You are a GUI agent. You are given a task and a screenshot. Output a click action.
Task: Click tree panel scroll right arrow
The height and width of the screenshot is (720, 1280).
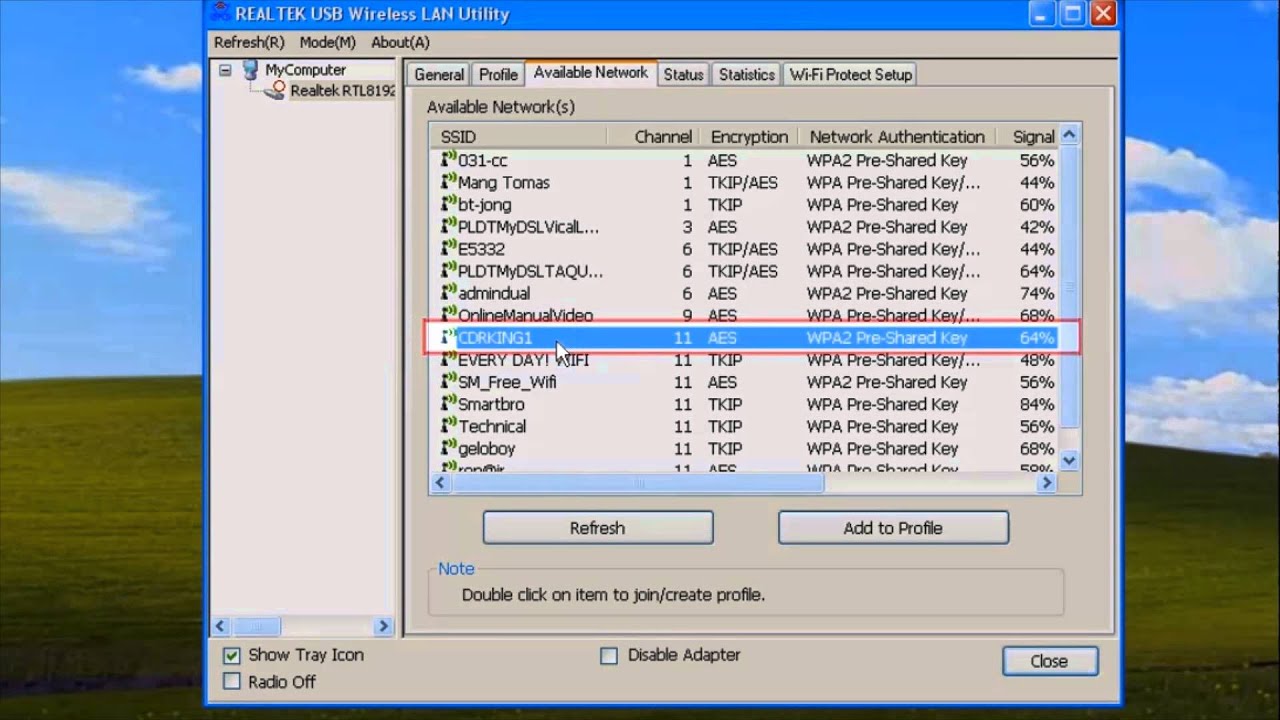tap(383, 626)
